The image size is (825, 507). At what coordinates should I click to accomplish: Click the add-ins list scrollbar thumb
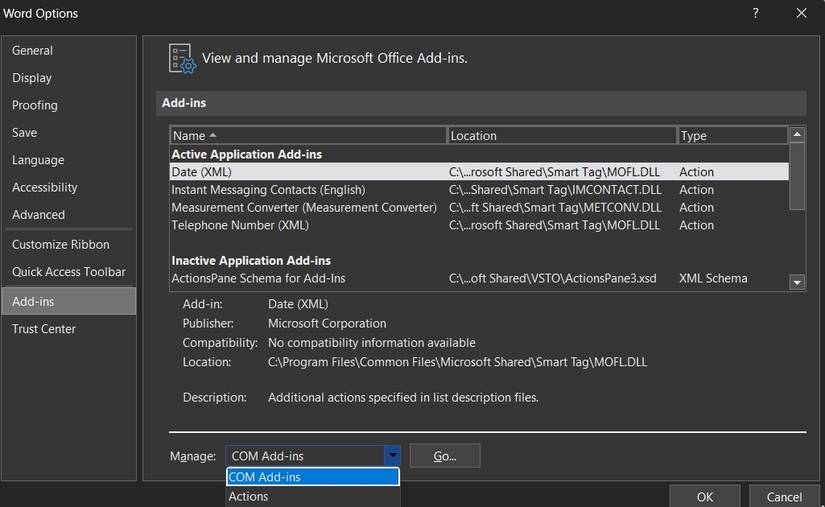(x=797, y=177)
